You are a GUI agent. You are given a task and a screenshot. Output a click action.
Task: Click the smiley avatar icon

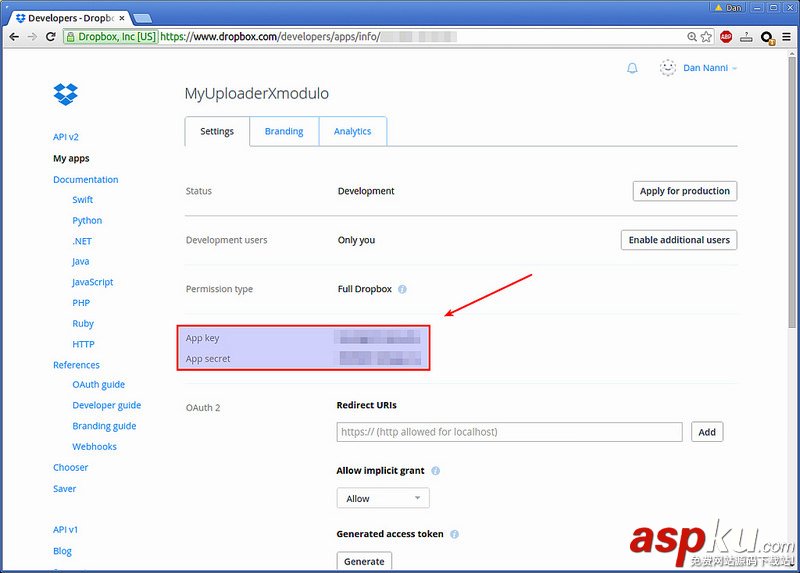[667, 67]
